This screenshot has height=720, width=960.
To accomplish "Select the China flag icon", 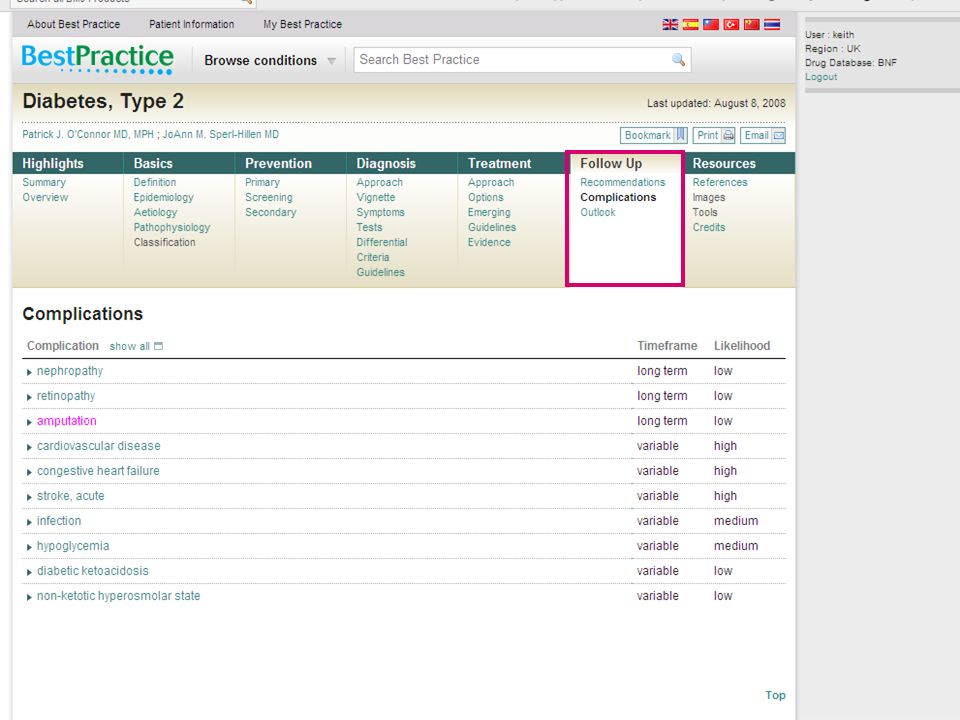I will point(752,24).
